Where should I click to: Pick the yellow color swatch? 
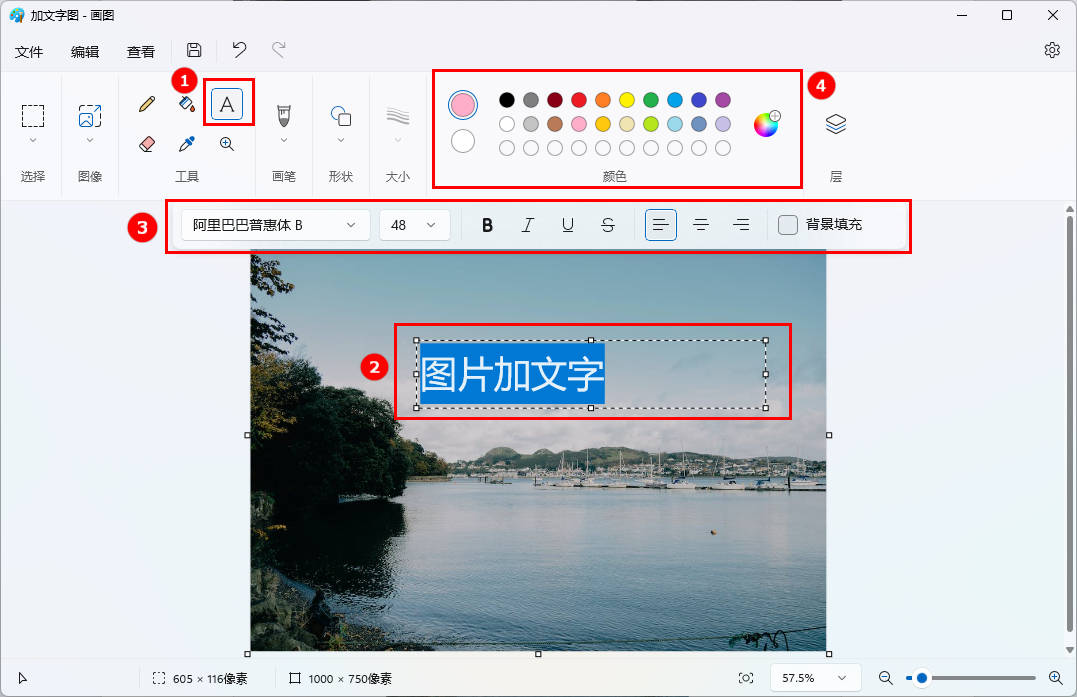tap(627, 100)
